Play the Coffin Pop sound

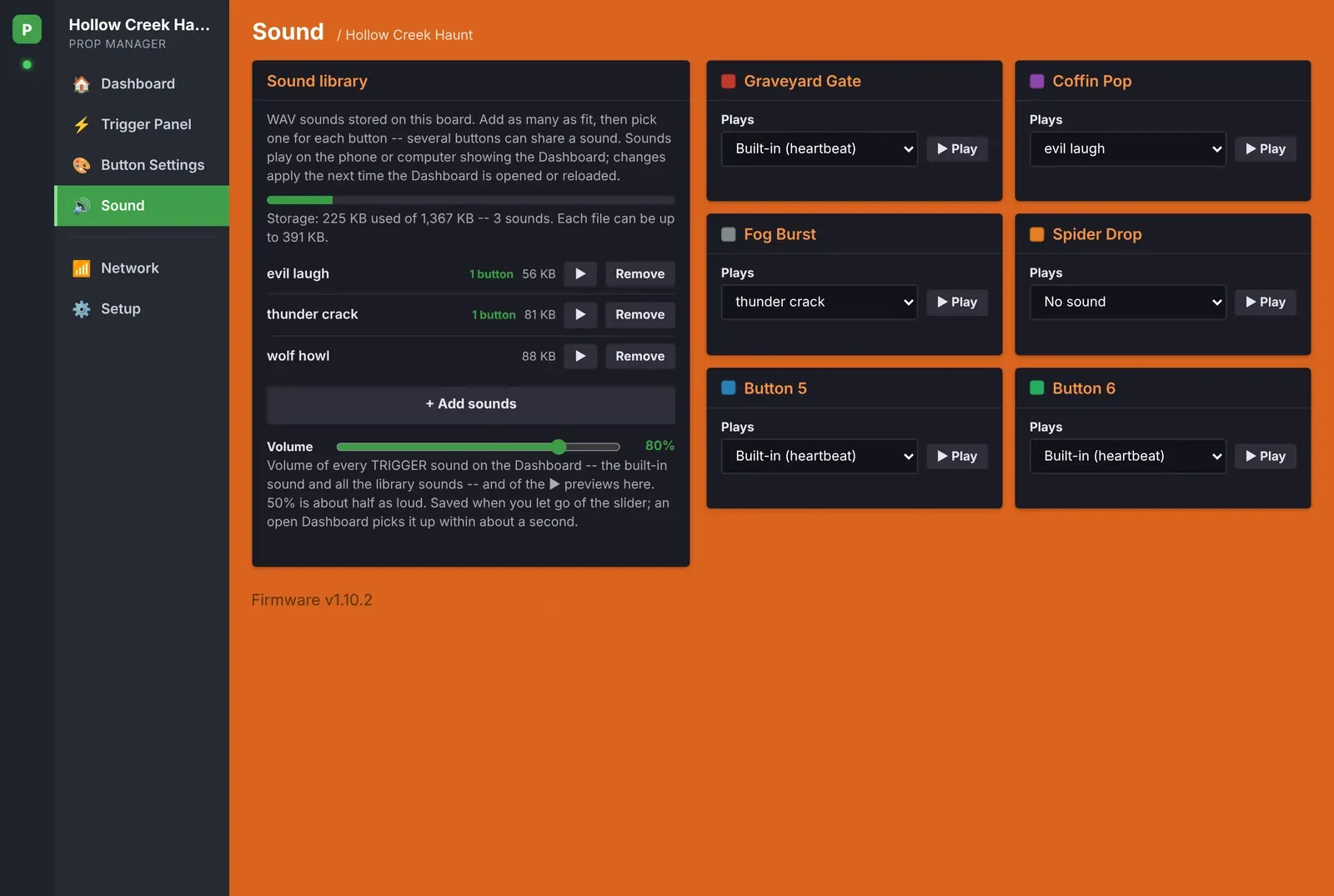[x=1266, y=149]
